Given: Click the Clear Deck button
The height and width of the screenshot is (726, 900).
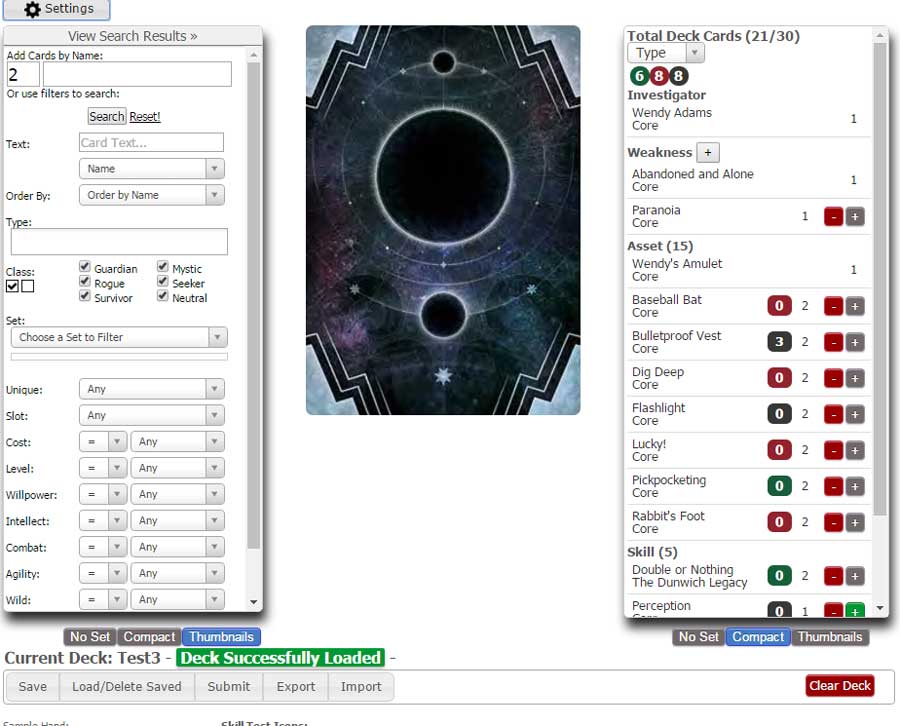Looking at the screenshot, I should (840, 686).
